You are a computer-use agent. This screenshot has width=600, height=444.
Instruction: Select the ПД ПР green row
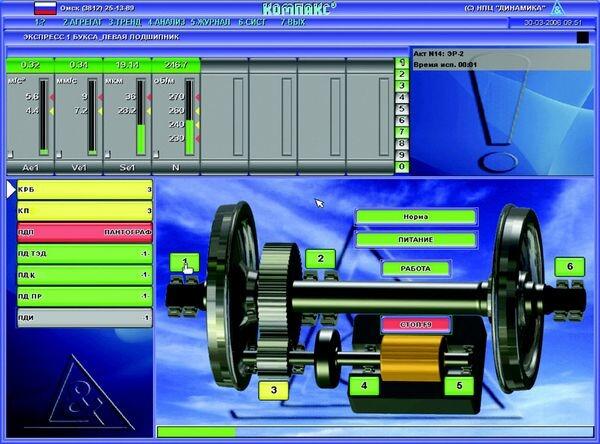85,296
